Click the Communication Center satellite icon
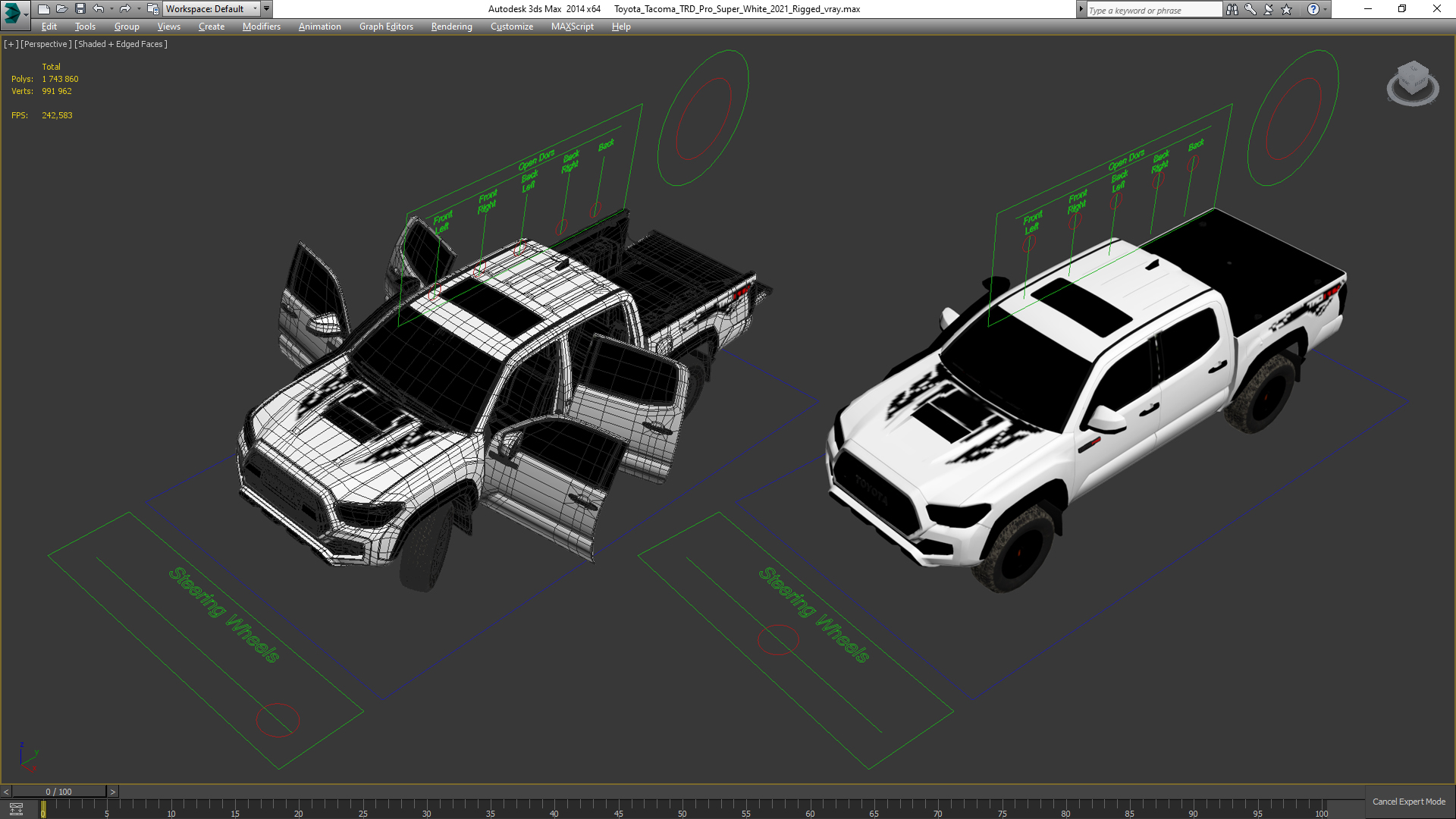The width and height of the screenshot is (1456, 819). click(x=1269, y=9)
